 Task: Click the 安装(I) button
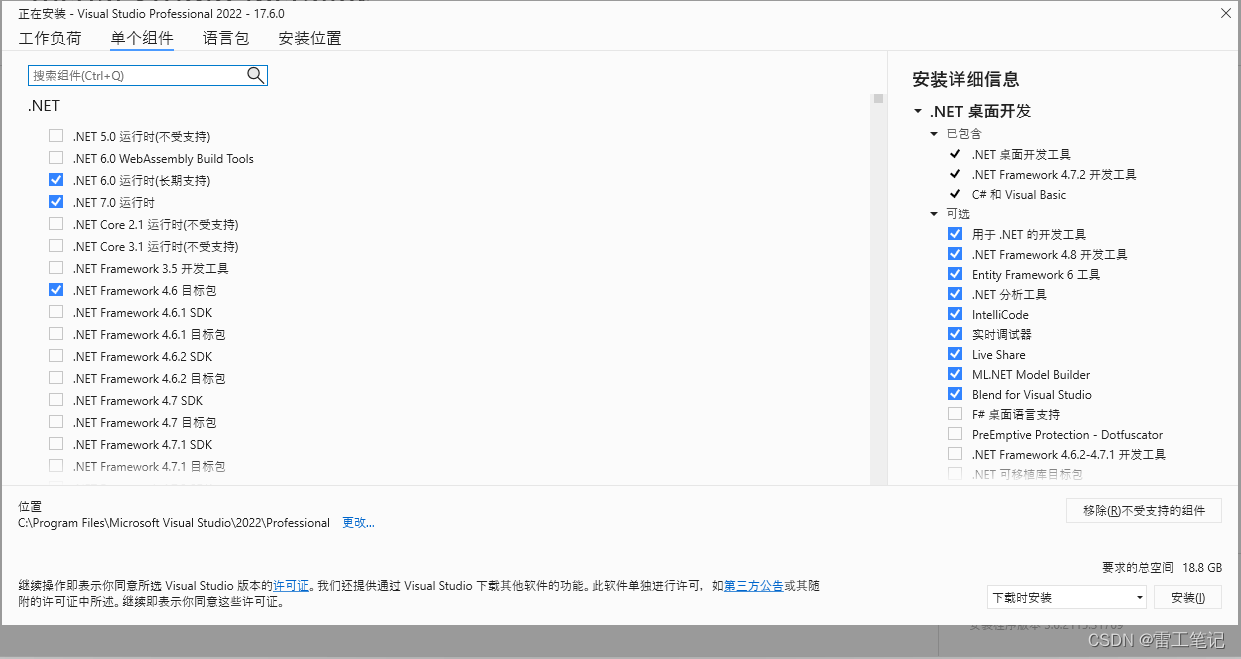[x=1188, y=597]
